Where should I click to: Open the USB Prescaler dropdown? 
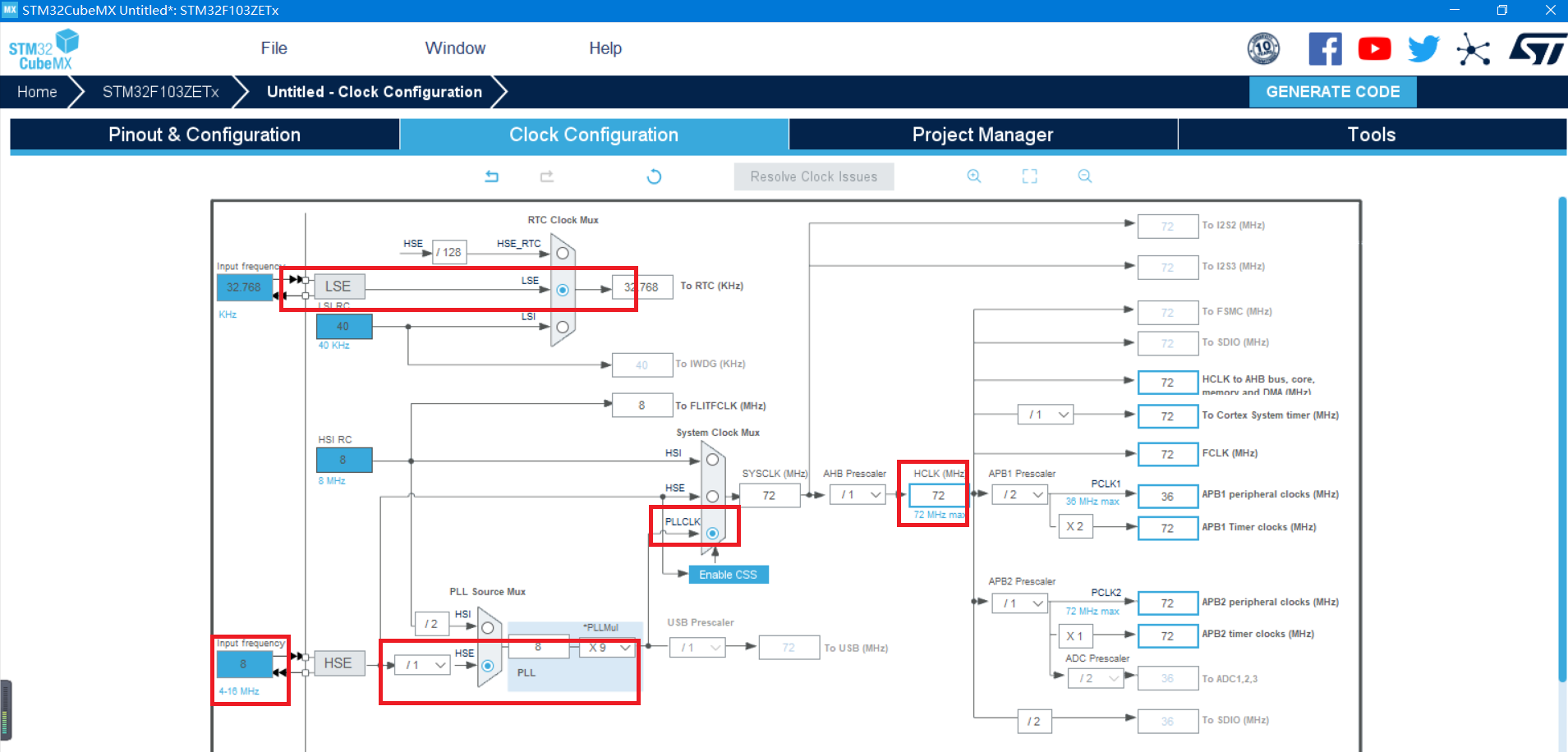click(697, 648)
